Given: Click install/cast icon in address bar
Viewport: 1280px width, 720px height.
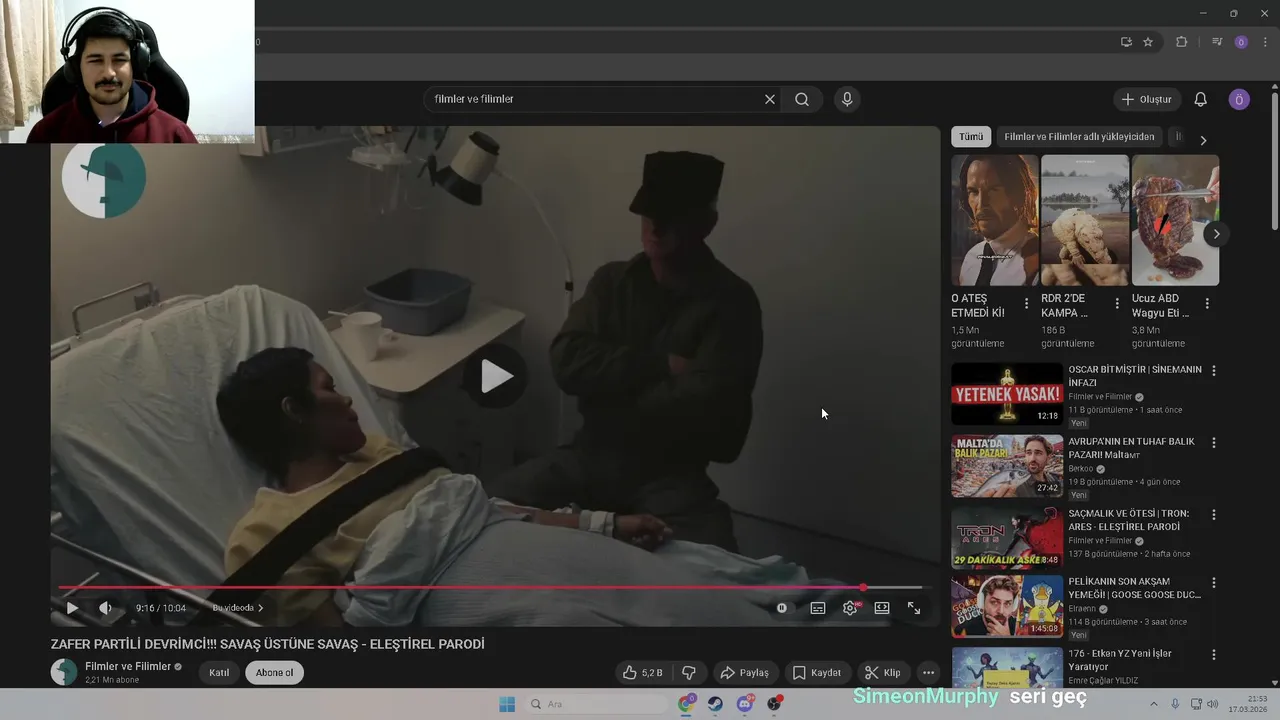Looking at the screenshot, I should click(x=1126, y=42).
